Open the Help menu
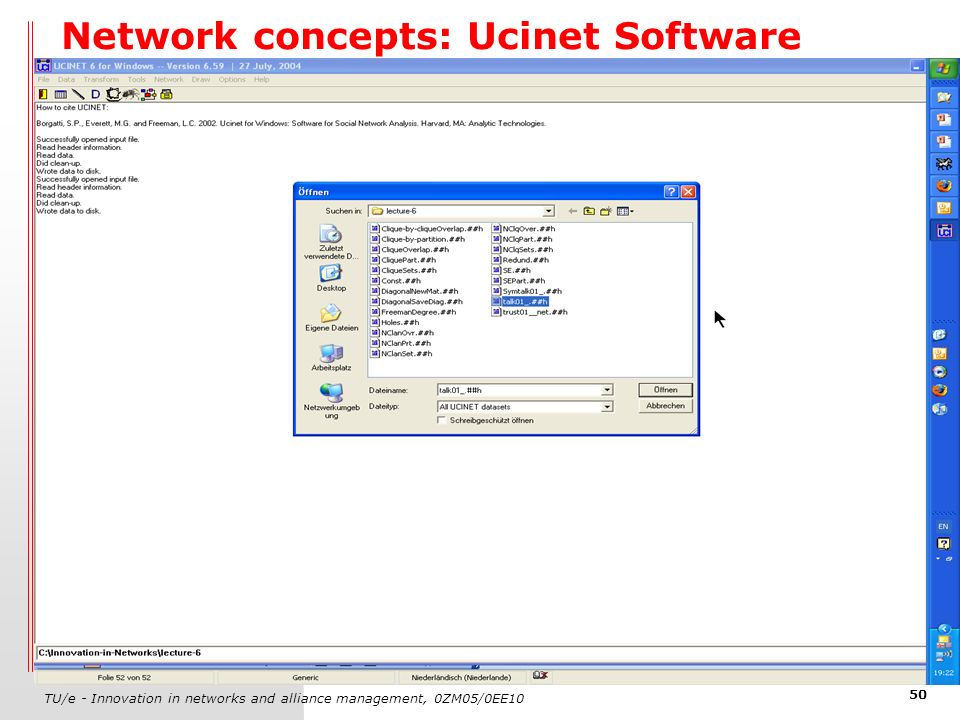Viewport: 960px width, 720px height. pyautogui.click(x=261, y=80)
